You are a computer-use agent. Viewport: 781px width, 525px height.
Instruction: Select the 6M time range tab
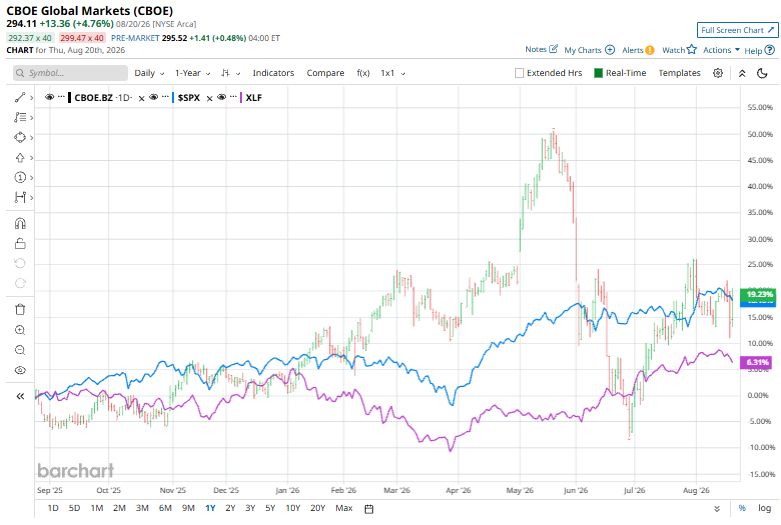[x=165, y=508]
